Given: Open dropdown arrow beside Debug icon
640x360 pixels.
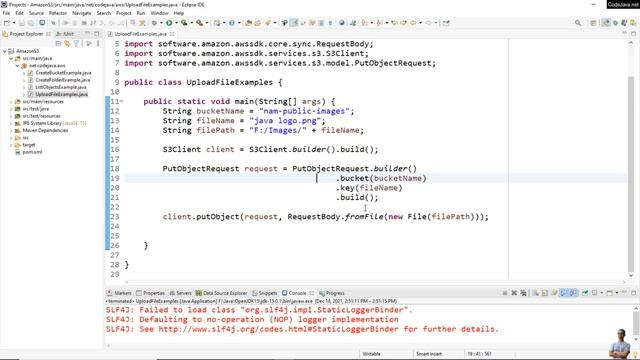Looking at the screenshot, I should [x=161, y=23].
